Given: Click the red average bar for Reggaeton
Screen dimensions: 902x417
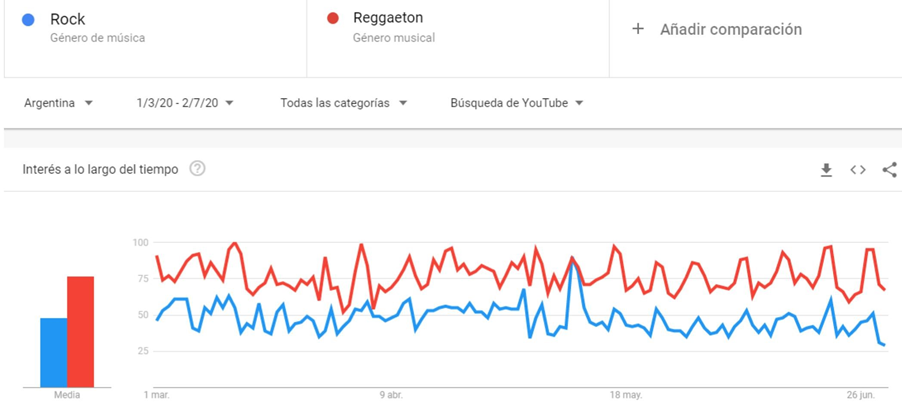Looking at the screenshot, I should [x=80, y=331].
